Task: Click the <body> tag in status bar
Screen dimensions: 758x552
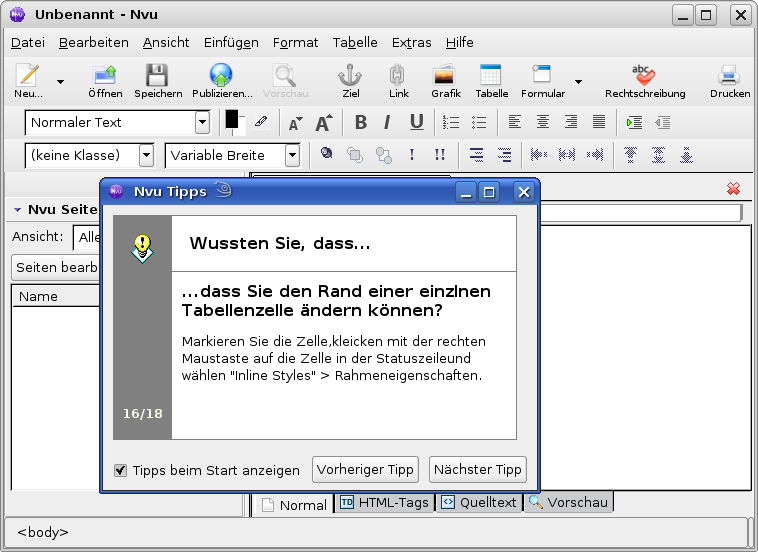Action: point(43,532)
